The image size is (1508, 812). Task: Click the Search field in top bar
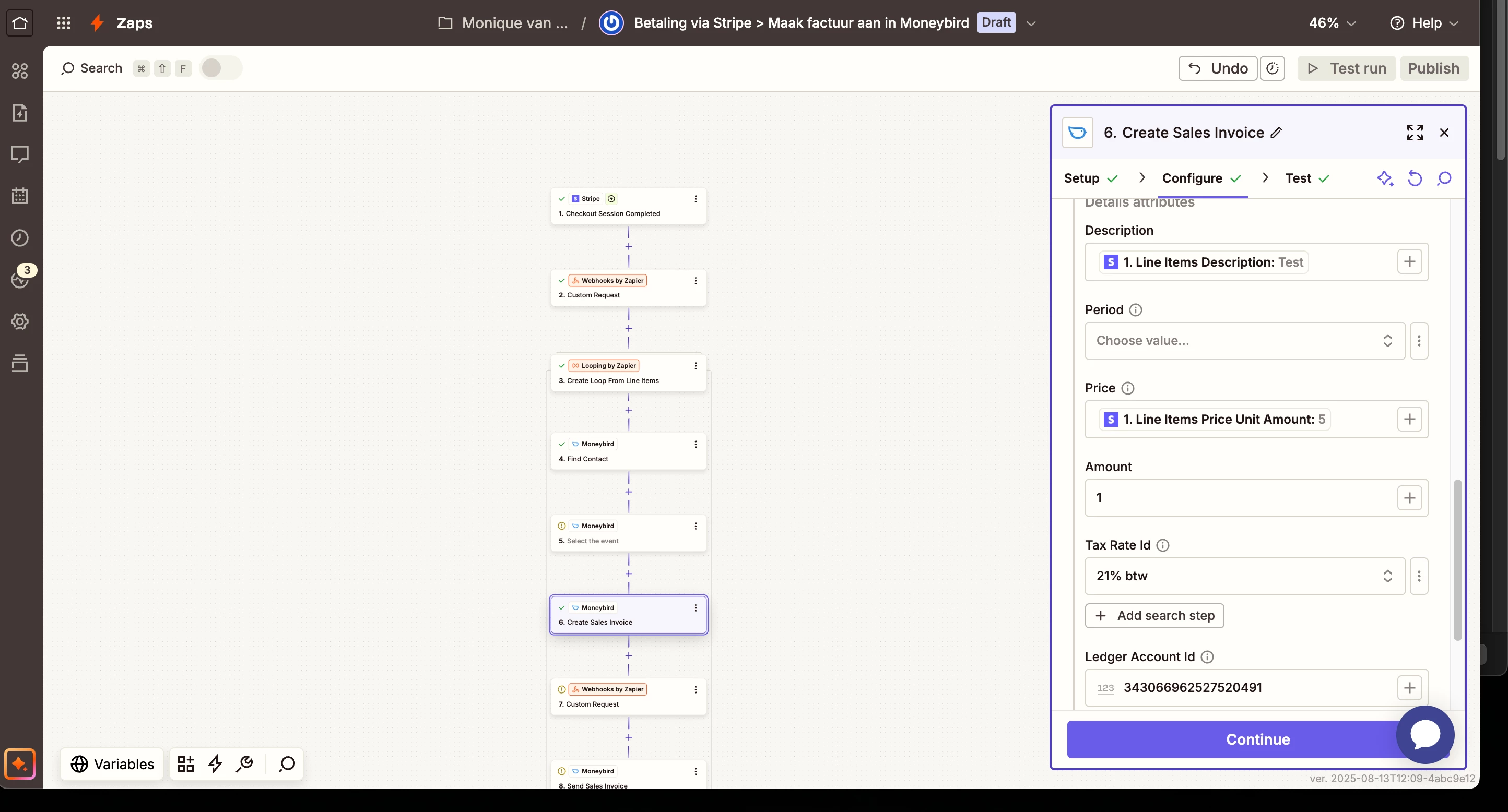click(x=92, y=68)
